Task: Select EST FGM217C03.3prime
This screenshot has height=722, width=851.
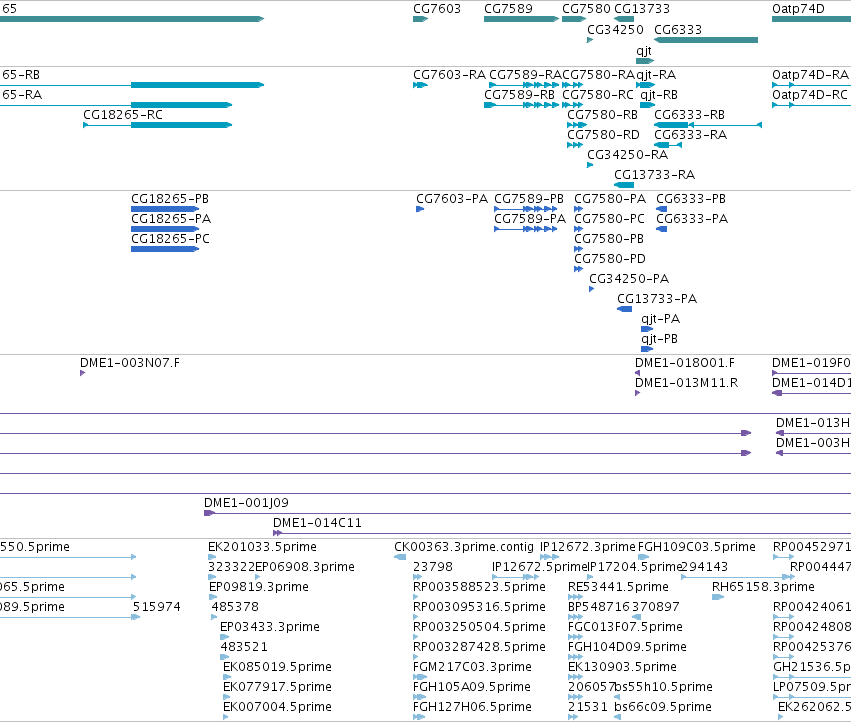Action: click(472, 667)
